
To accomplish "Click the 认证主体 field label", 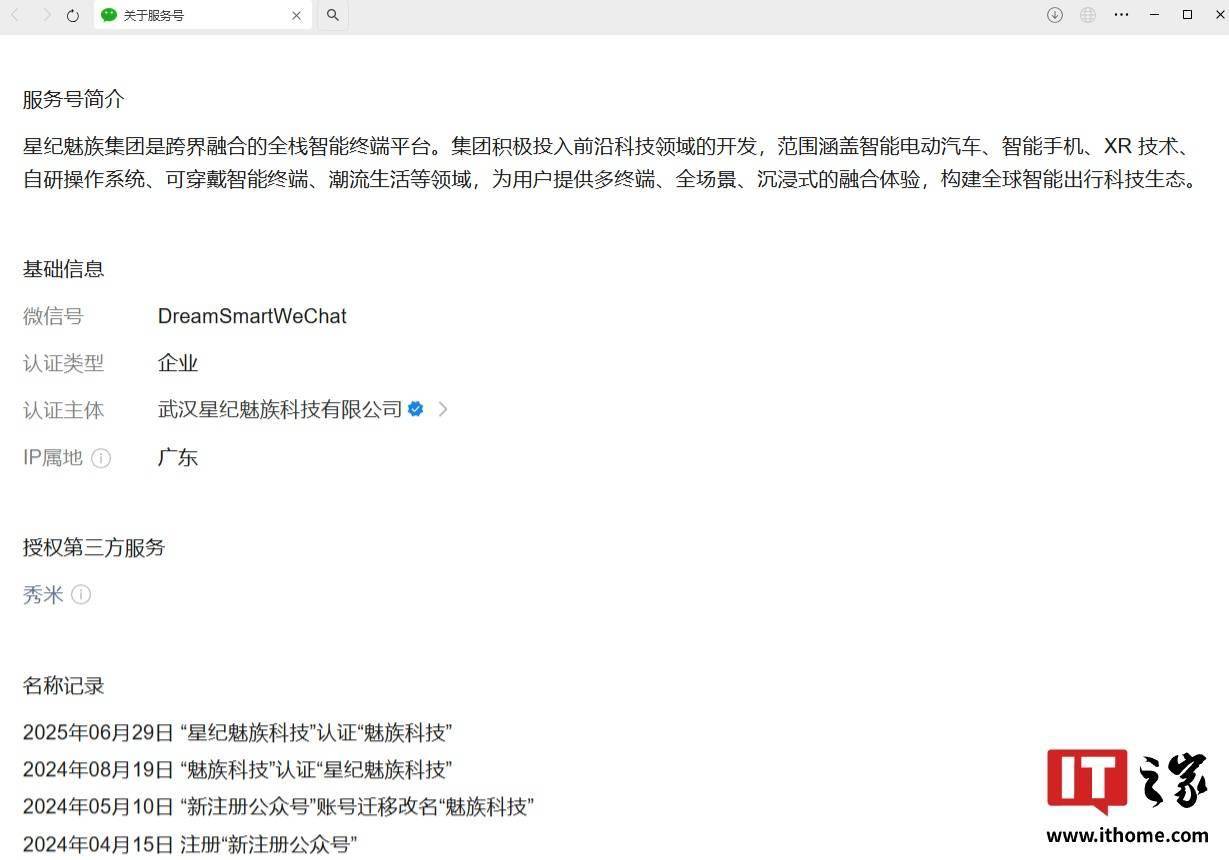I will [63, 410].
